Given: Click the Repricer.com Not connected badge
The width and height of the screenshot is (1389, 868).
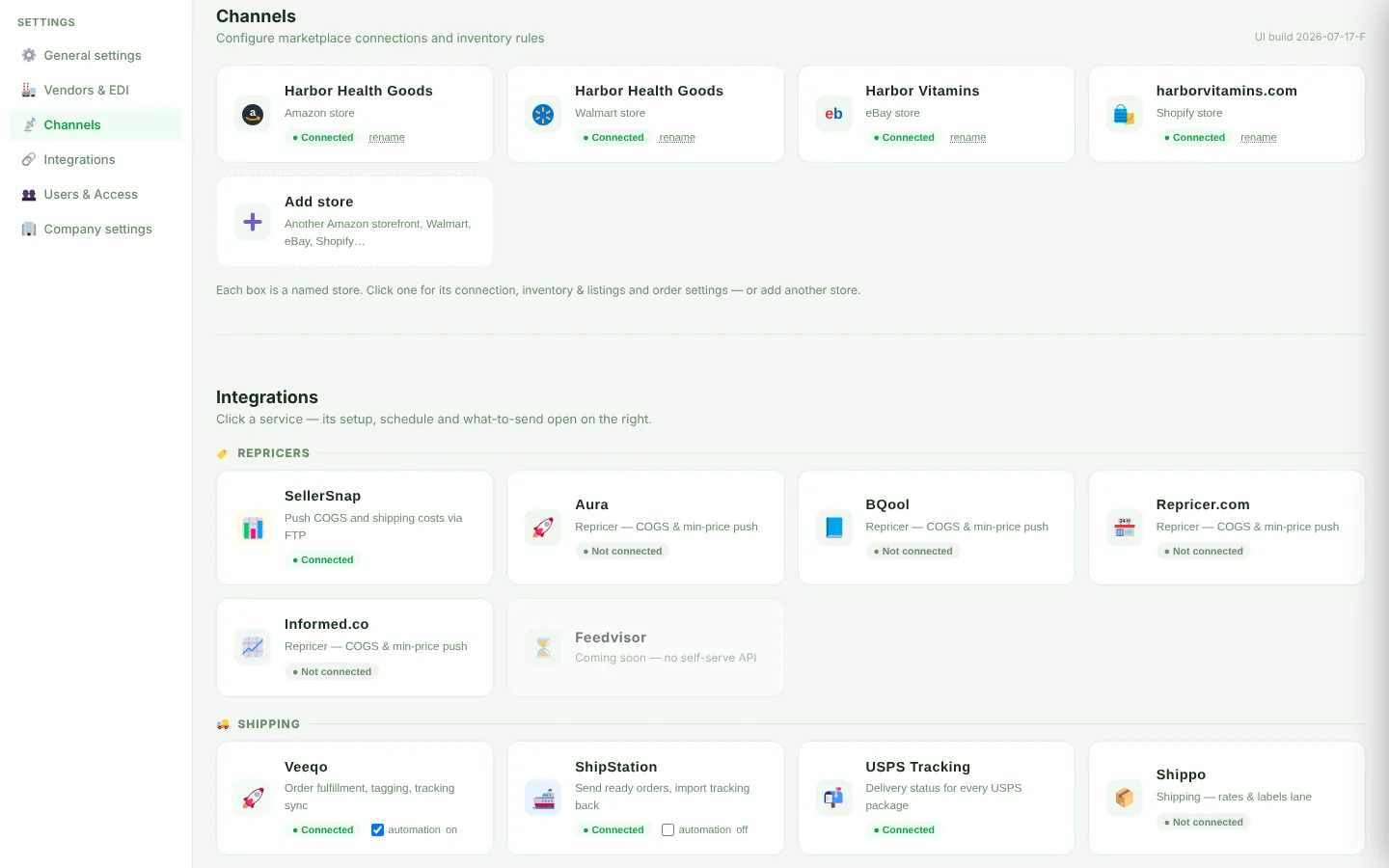Looking at the screenshot, I should [x=1203, y=551].
